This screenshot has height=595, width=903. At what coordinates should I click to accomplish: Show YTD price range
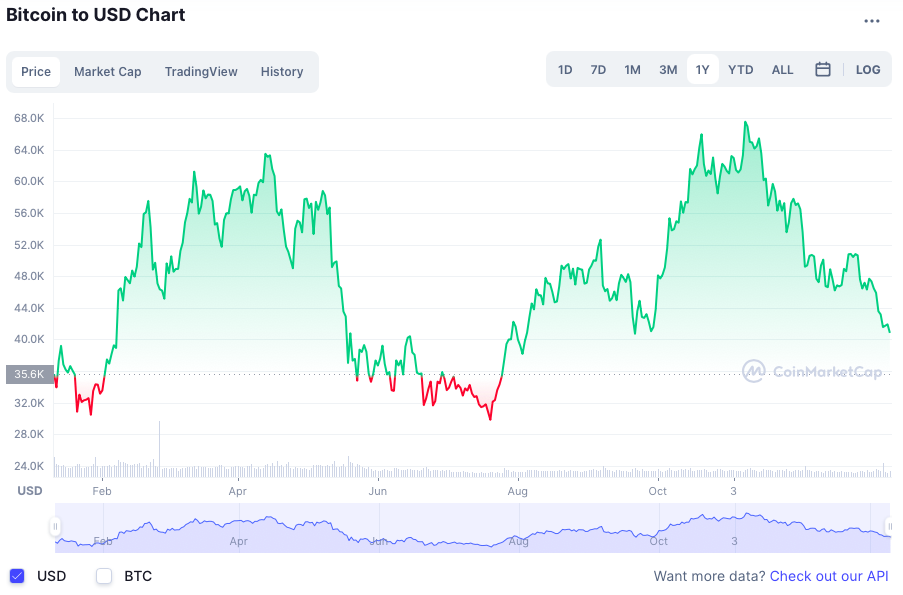coord(741,70)
